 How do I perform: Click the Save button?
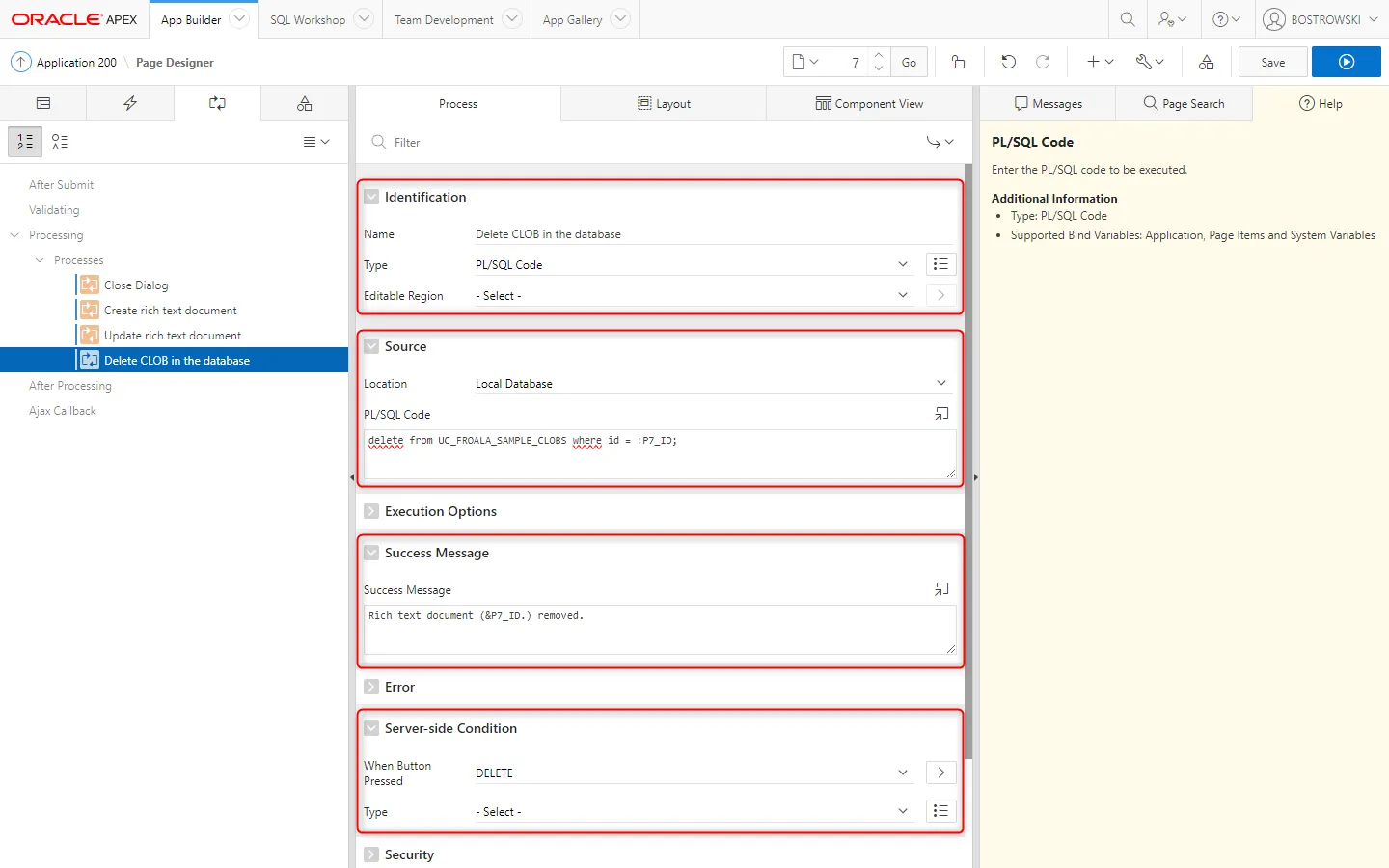click(1272, 62)
